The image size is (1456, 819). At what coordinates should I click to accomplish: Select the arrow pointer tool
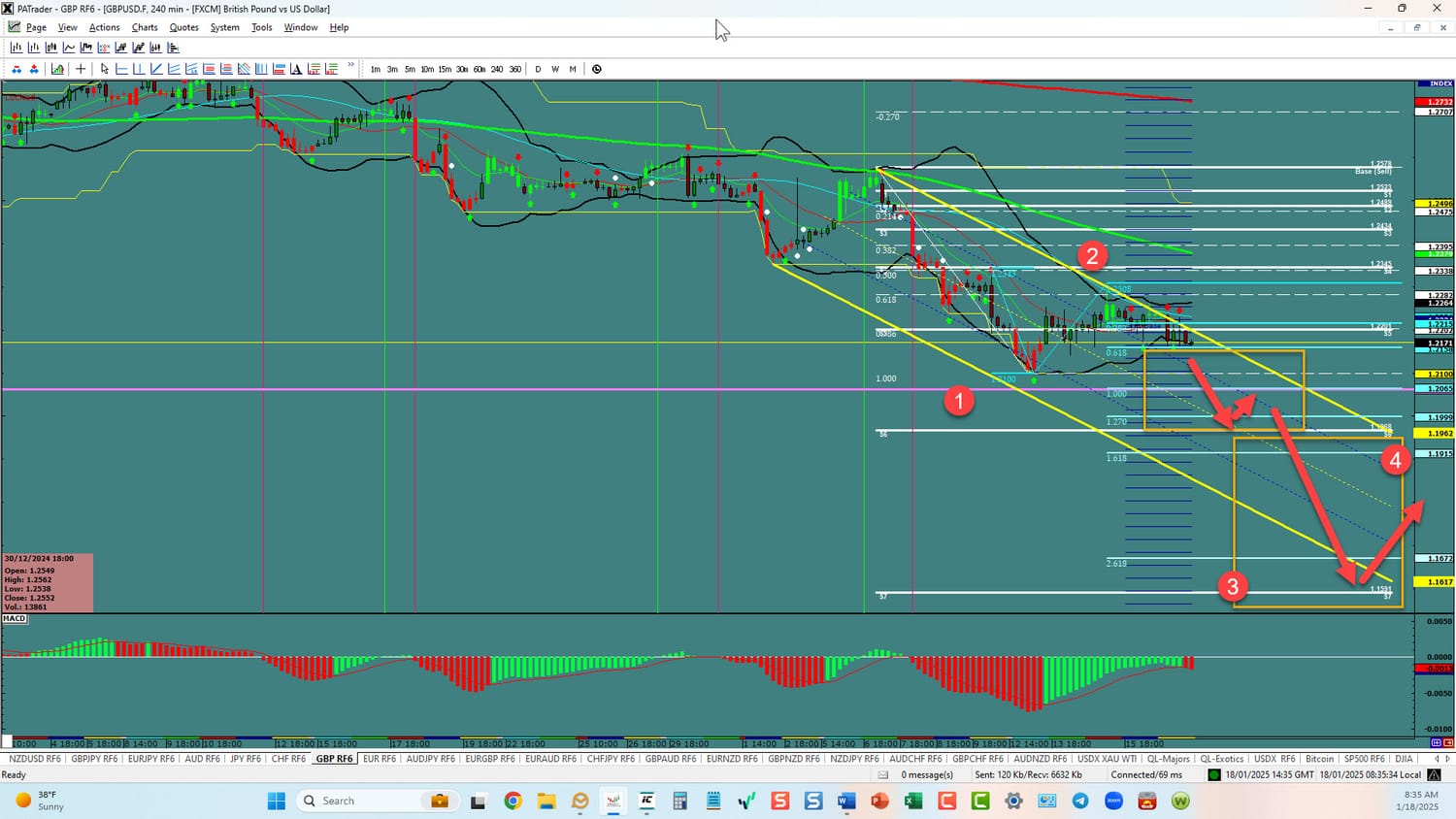tap(105, 69)
